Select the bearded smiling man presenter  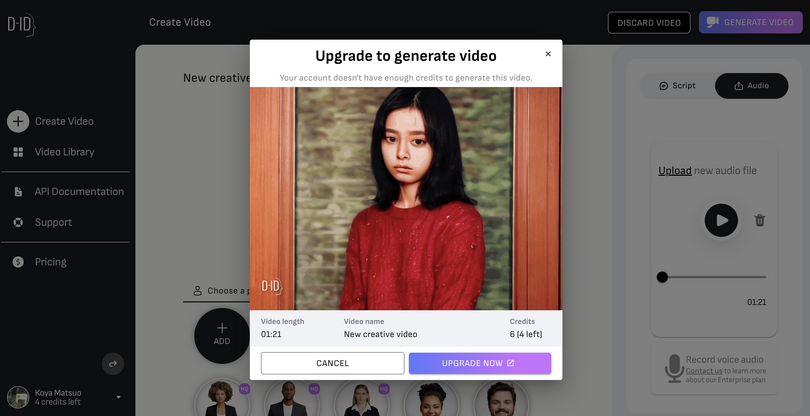coord(501,398)
